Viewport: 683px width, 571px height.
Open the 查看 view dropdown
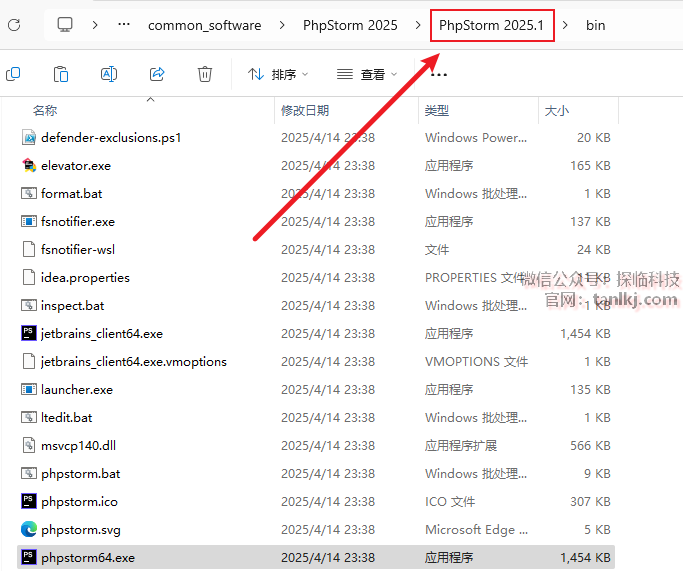pyautogui.click(x=367, y=74)
